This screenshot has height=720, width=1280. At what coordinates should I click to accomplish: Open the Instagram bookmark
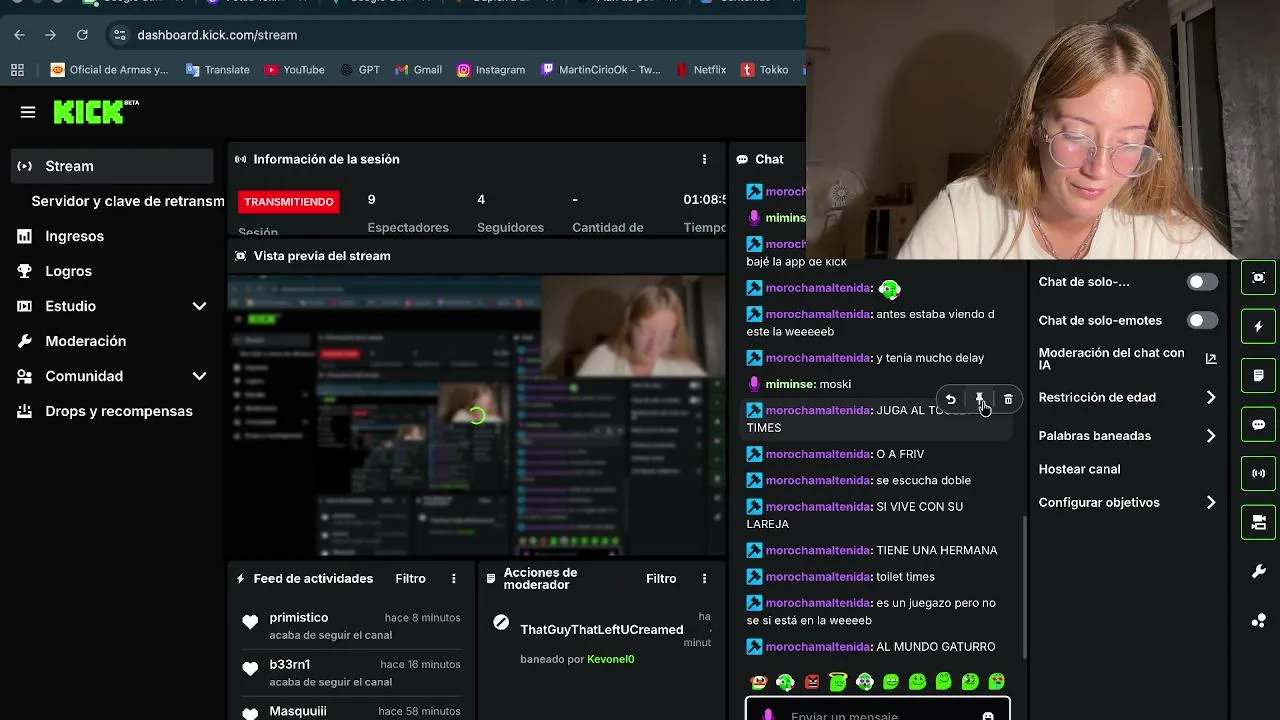pyautogui.click(x=490, y=70)
